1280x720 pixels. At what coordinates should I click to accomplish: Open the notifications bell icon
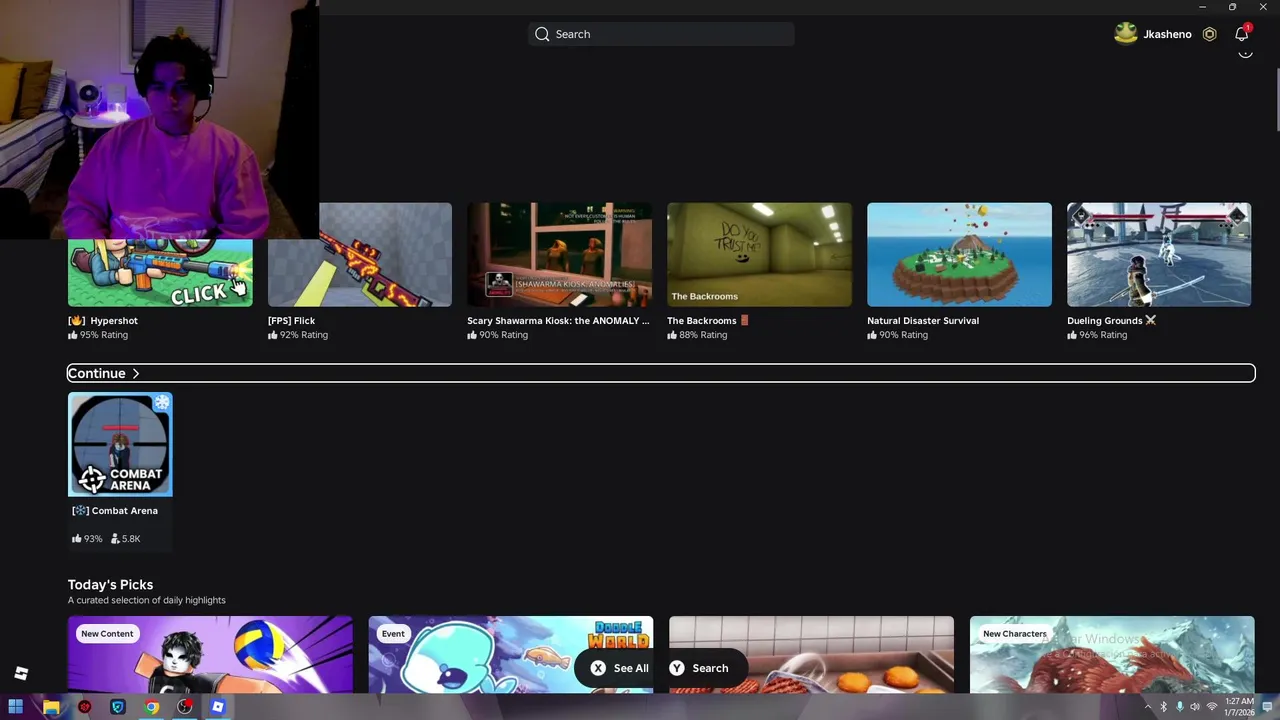1242,34
